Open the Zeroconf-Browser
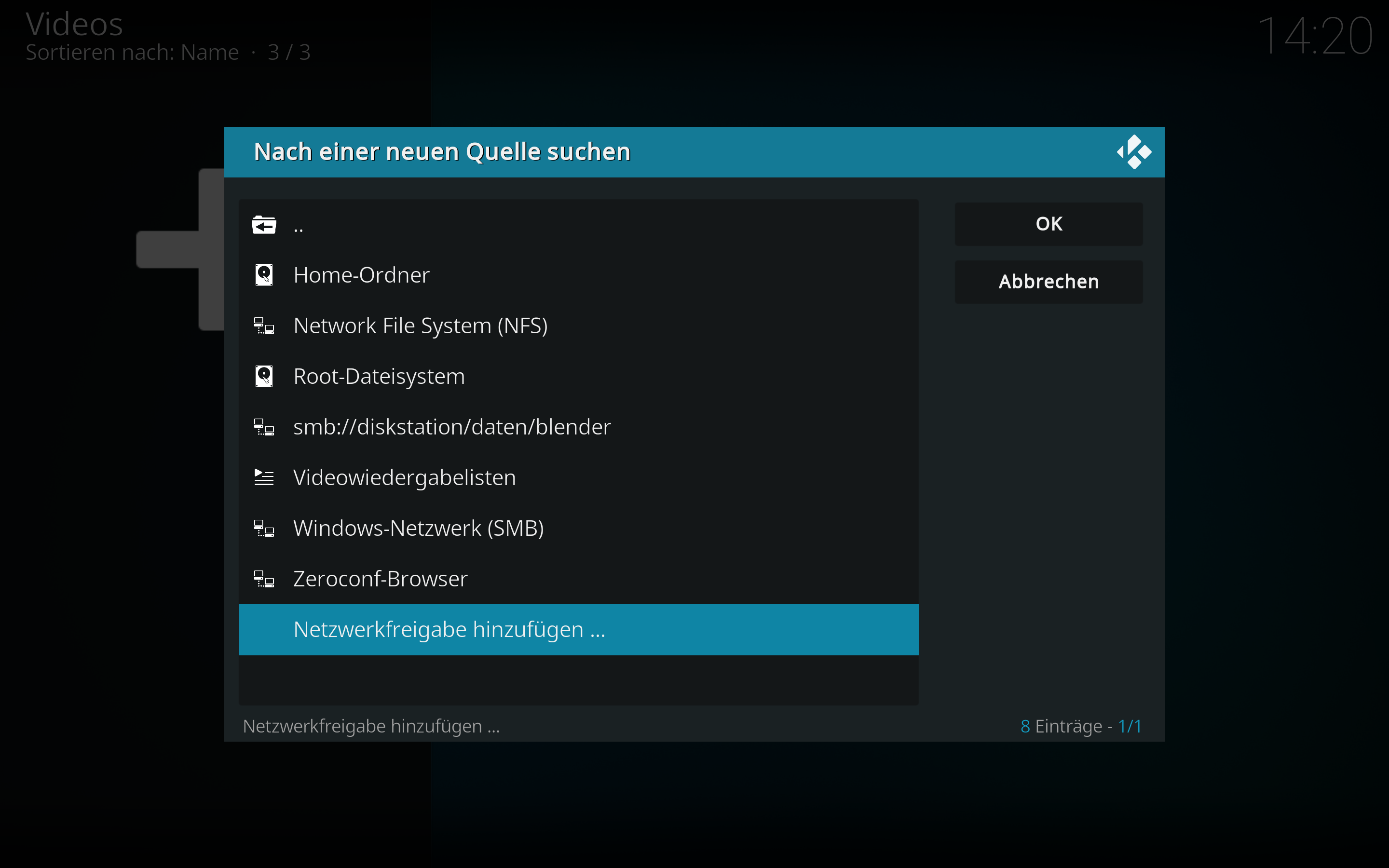The height and width of the screenshot is (868, 1389). 380,578
